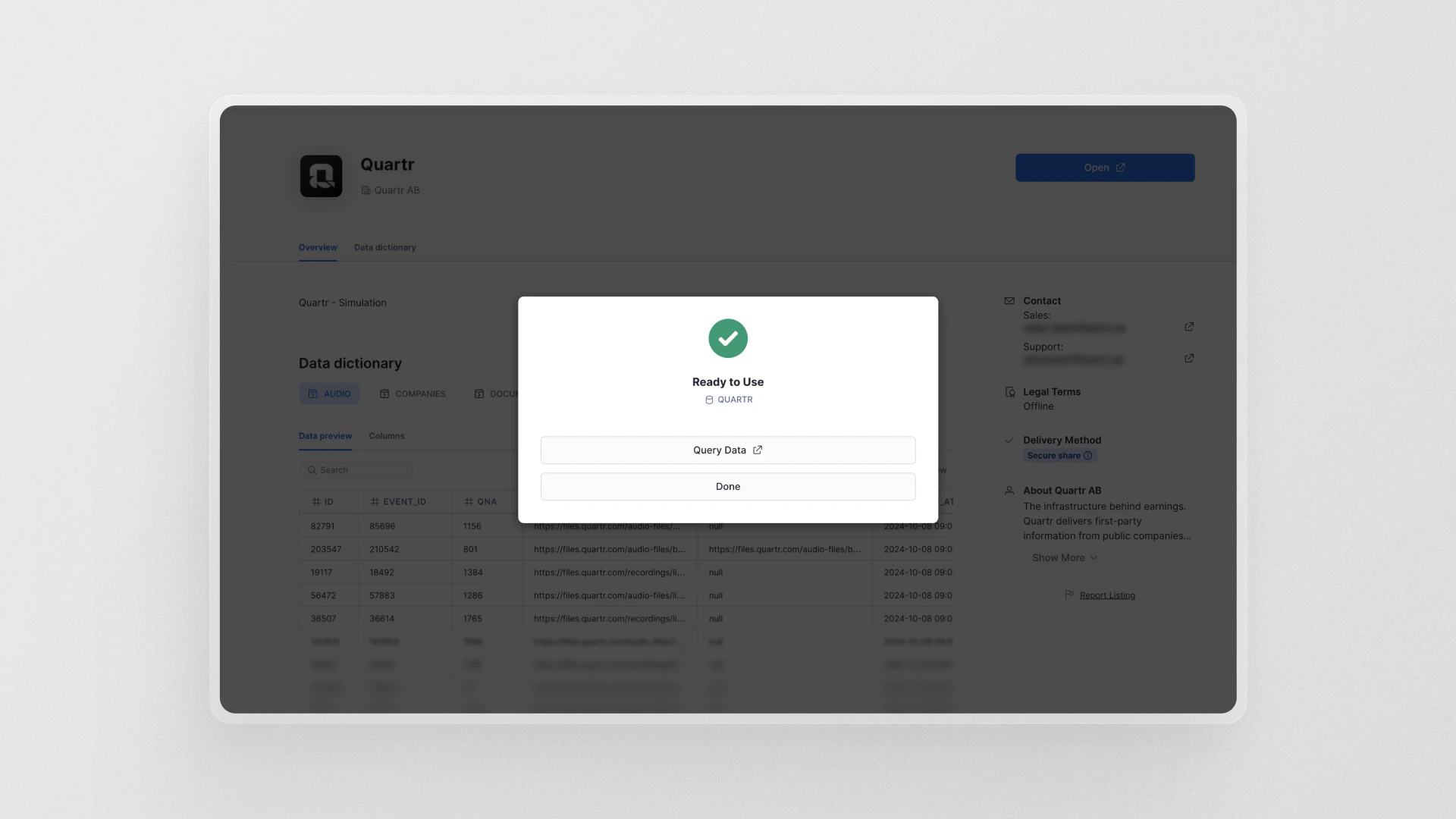Select the AUDIO table chip

click(329, 394)
